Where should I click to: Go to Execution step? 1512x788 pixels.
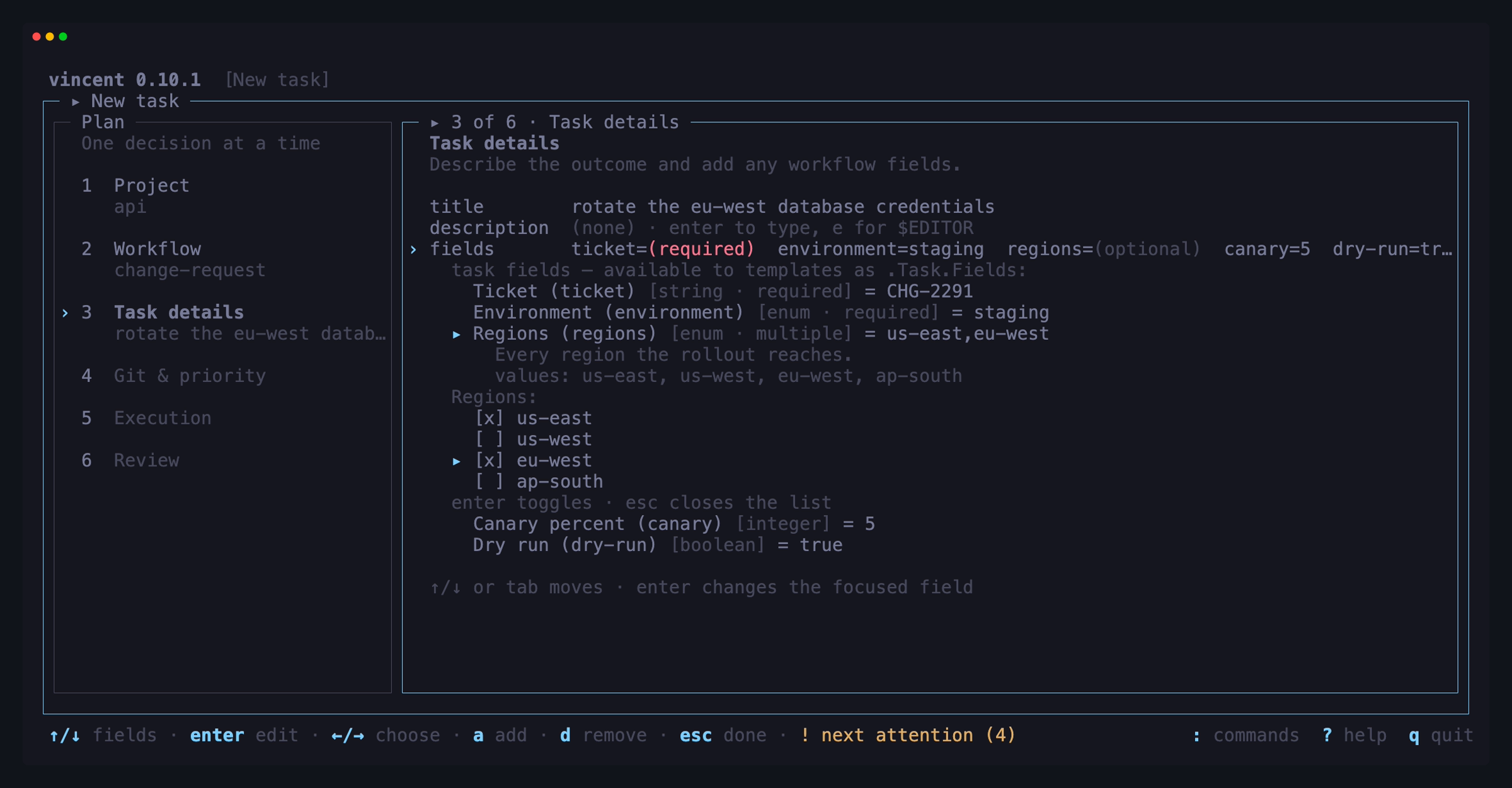tap(163, 419)
